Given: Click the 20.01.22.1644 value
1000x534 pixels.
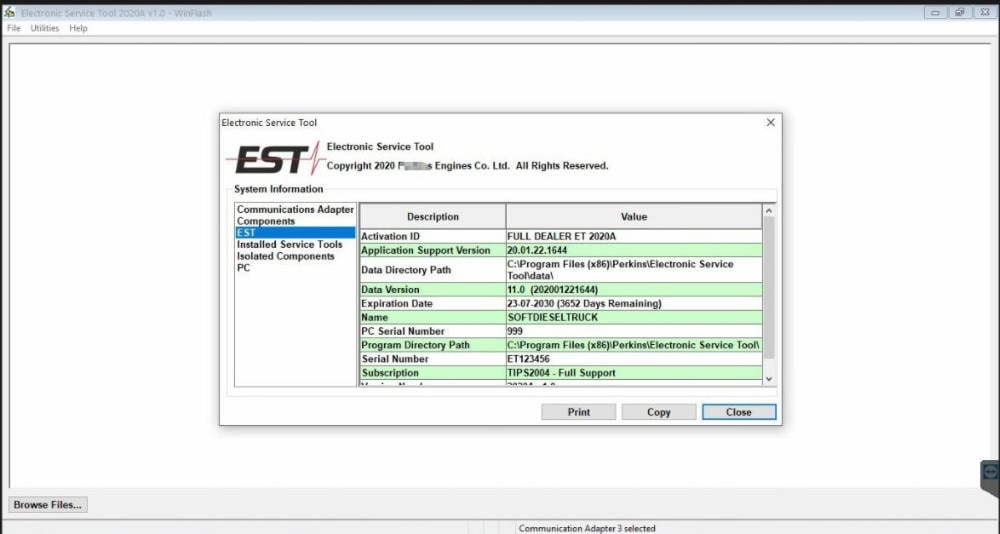Looking at the screenshot, I should [634, 251].
